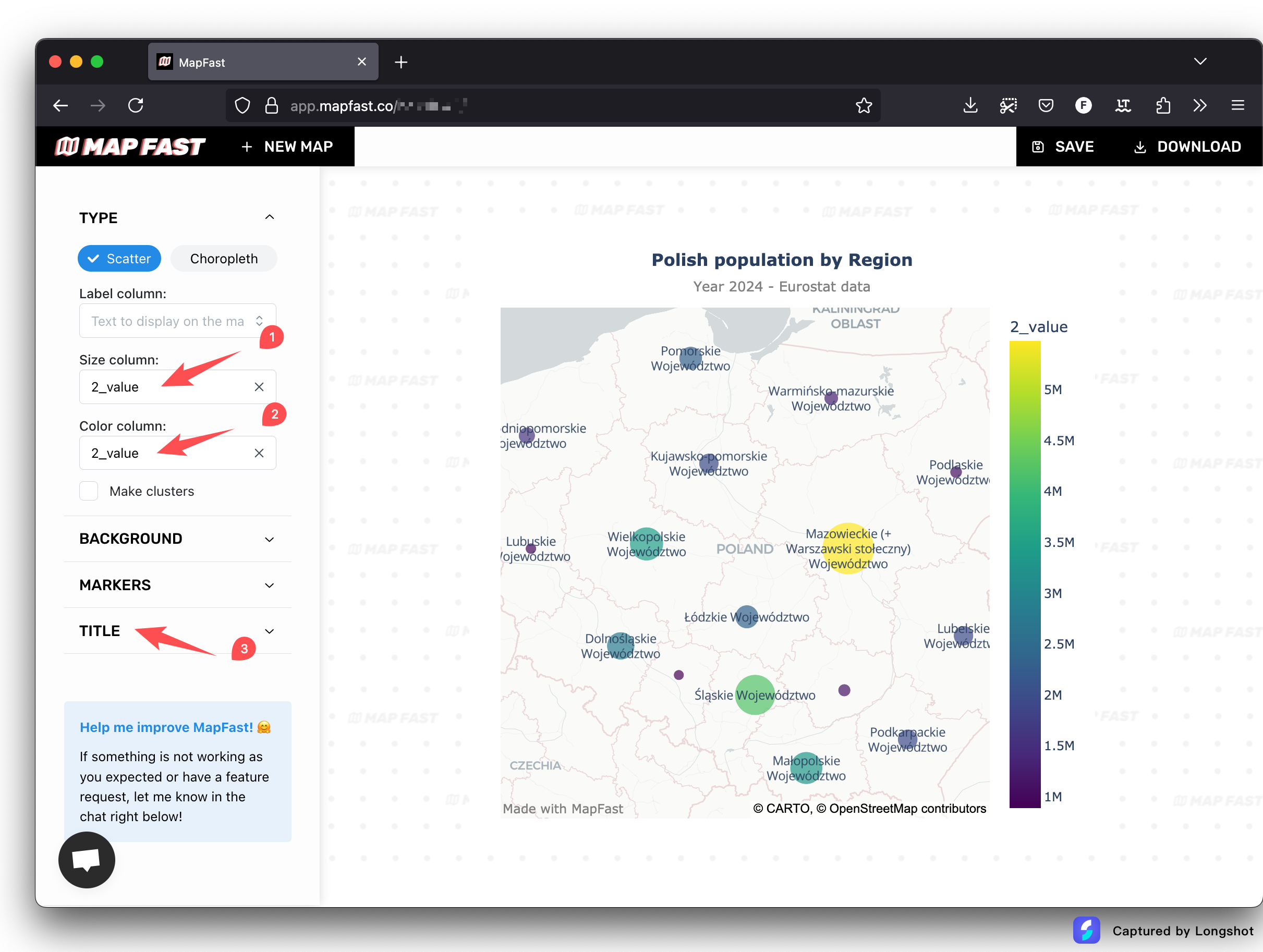Open the chat bubble widget

(87, 860)
